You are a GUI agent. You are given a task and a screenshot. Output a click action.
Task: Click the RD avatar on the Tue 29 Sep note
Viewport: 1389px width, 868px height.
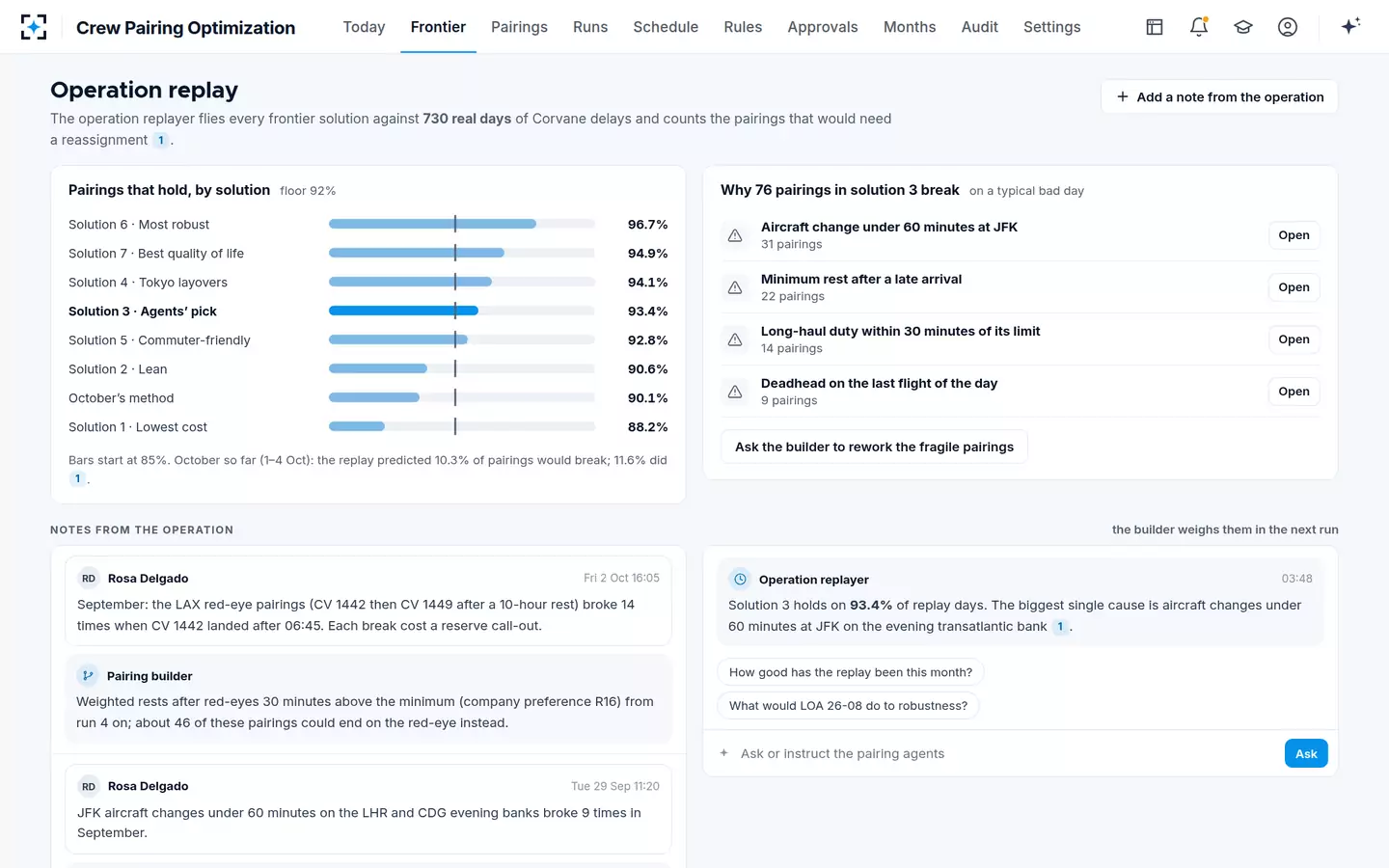coord(89,786)
